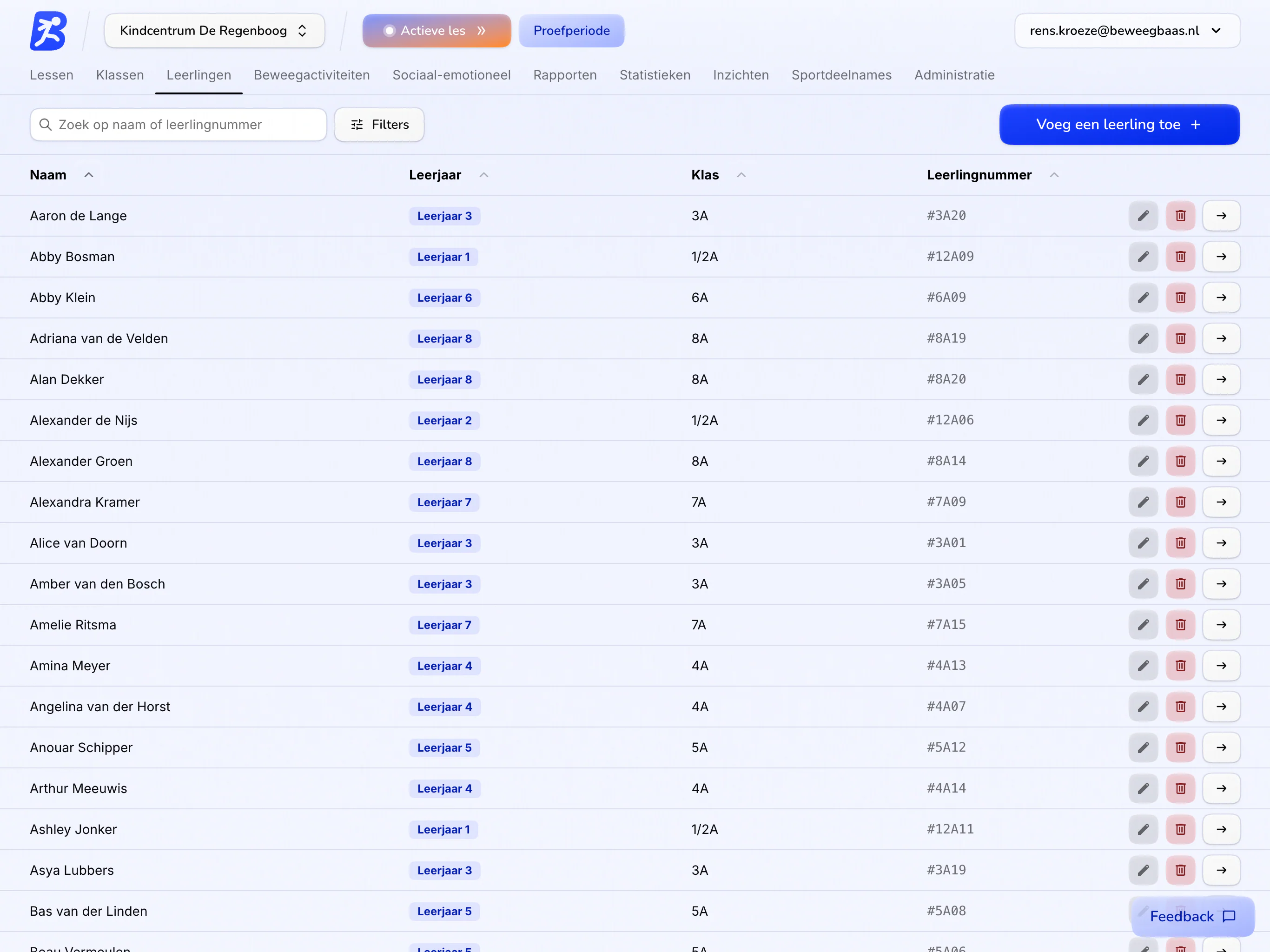Open the Beweegactiviteiten tab
The image size is (1270, 952).
(312, 75)
